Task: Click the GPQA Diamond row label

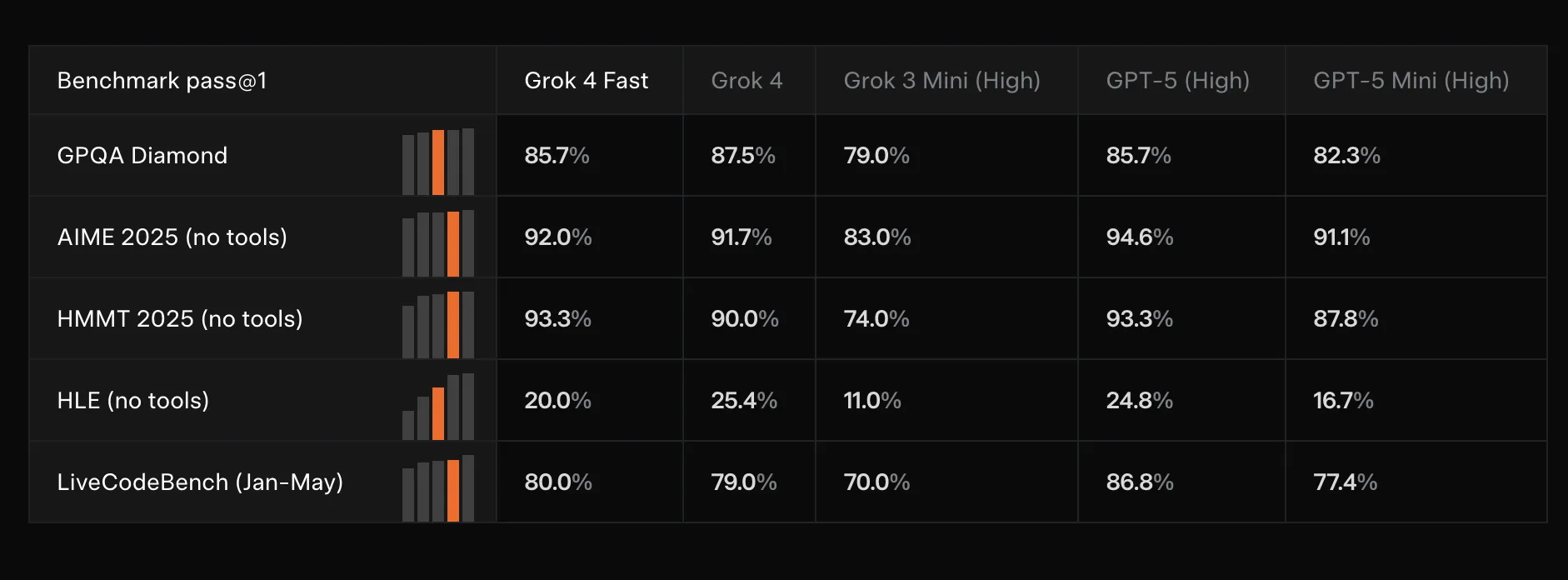Action: click(142, 156)
